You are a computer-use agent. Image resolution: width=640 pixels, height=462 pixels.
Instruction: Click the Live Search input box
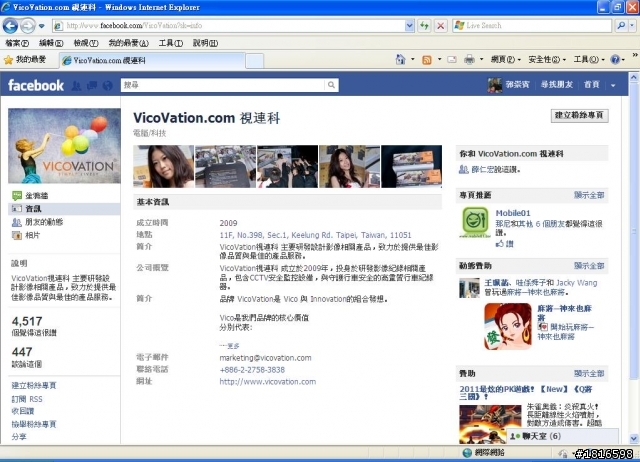pyautogui.click(x=533, y=26)
